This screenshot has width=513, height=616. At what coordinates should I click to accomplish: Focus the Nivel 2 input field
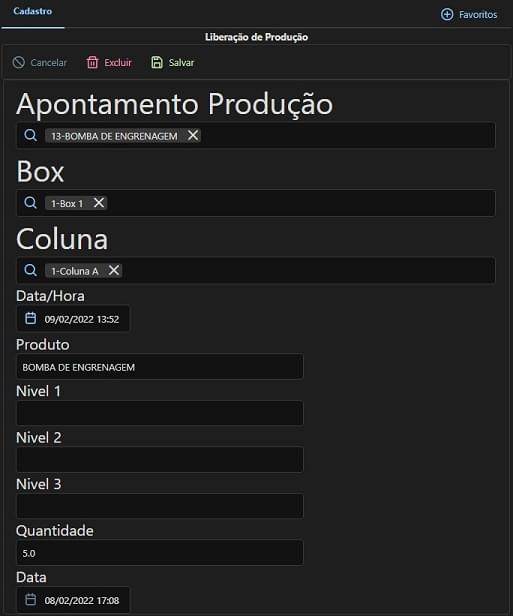click(x=159, y=459)
